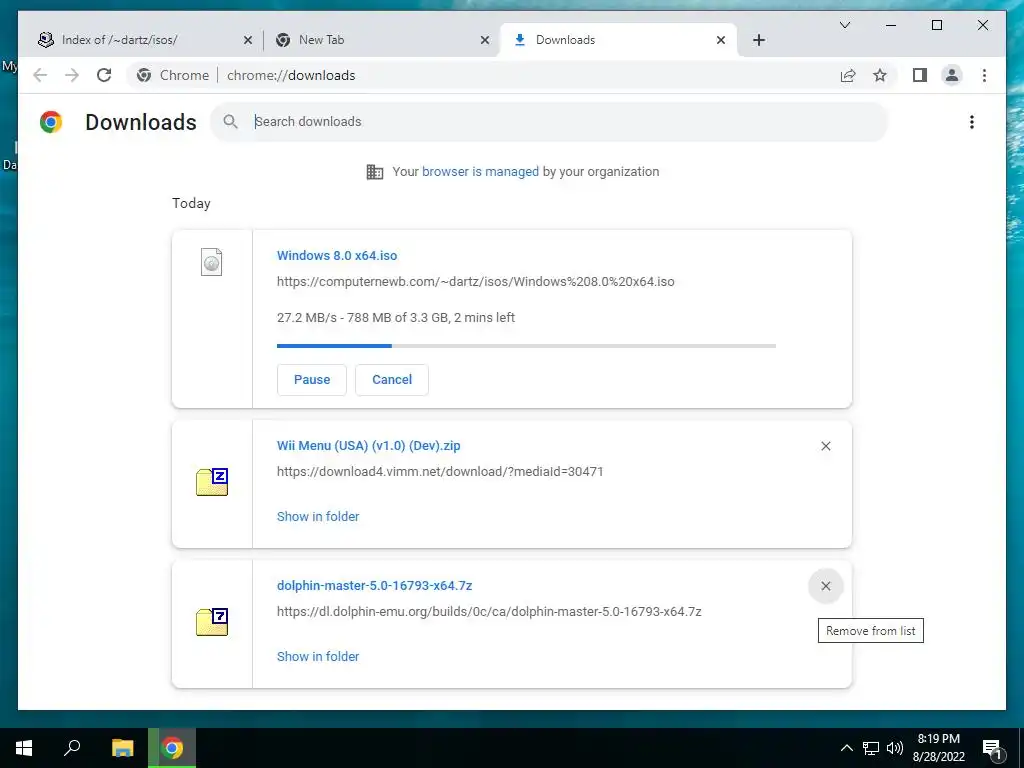Click the browser is managed link
Screen dimensions: 1024x768
click(480, 171)
